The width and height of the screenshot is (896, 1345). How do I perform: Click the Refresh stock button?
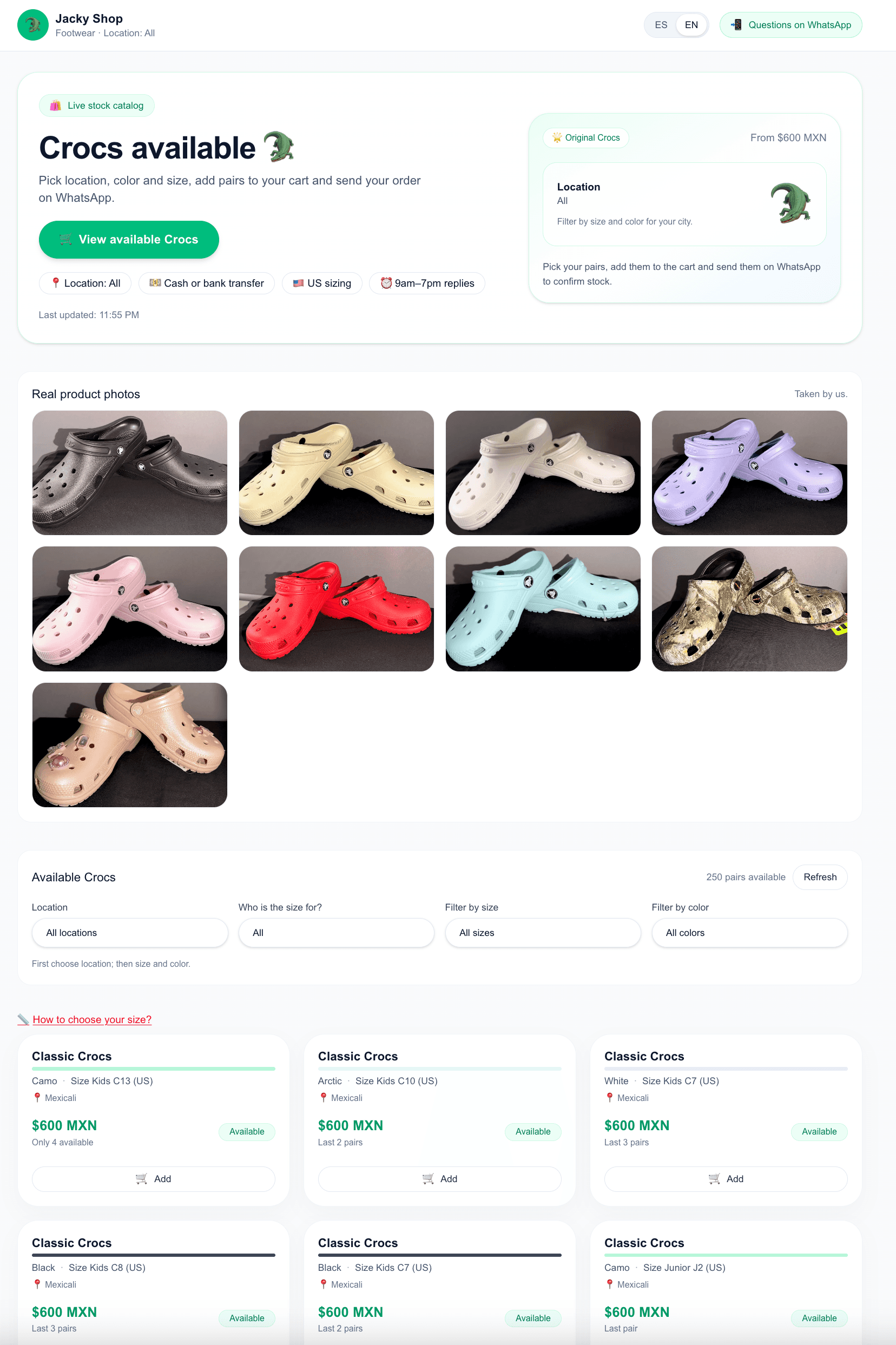[819, 877]
